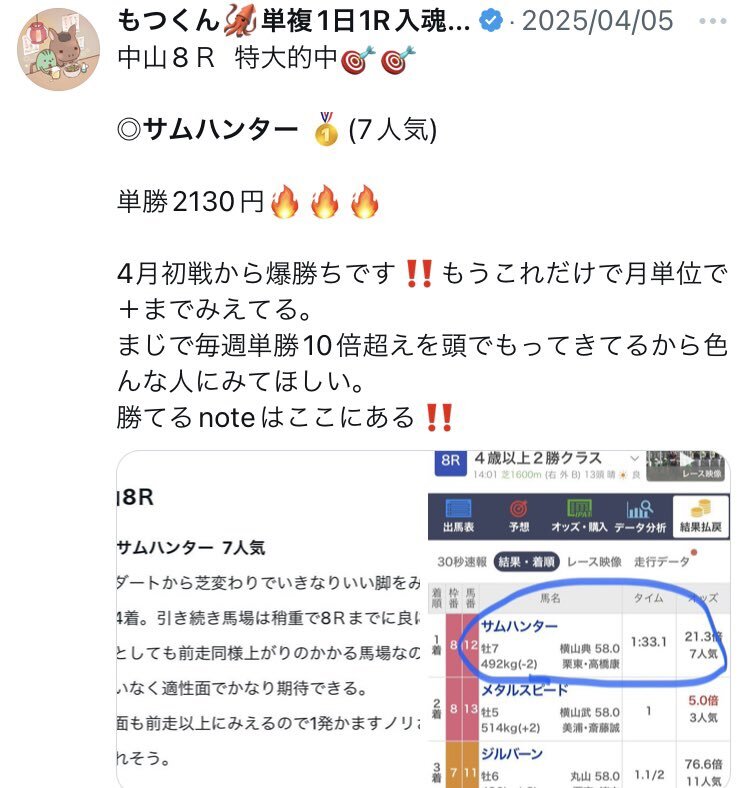The width and height of the screenshot is (749, 788).
Task: Open the メタルスピード horse link
Action: tap(524, 690)
